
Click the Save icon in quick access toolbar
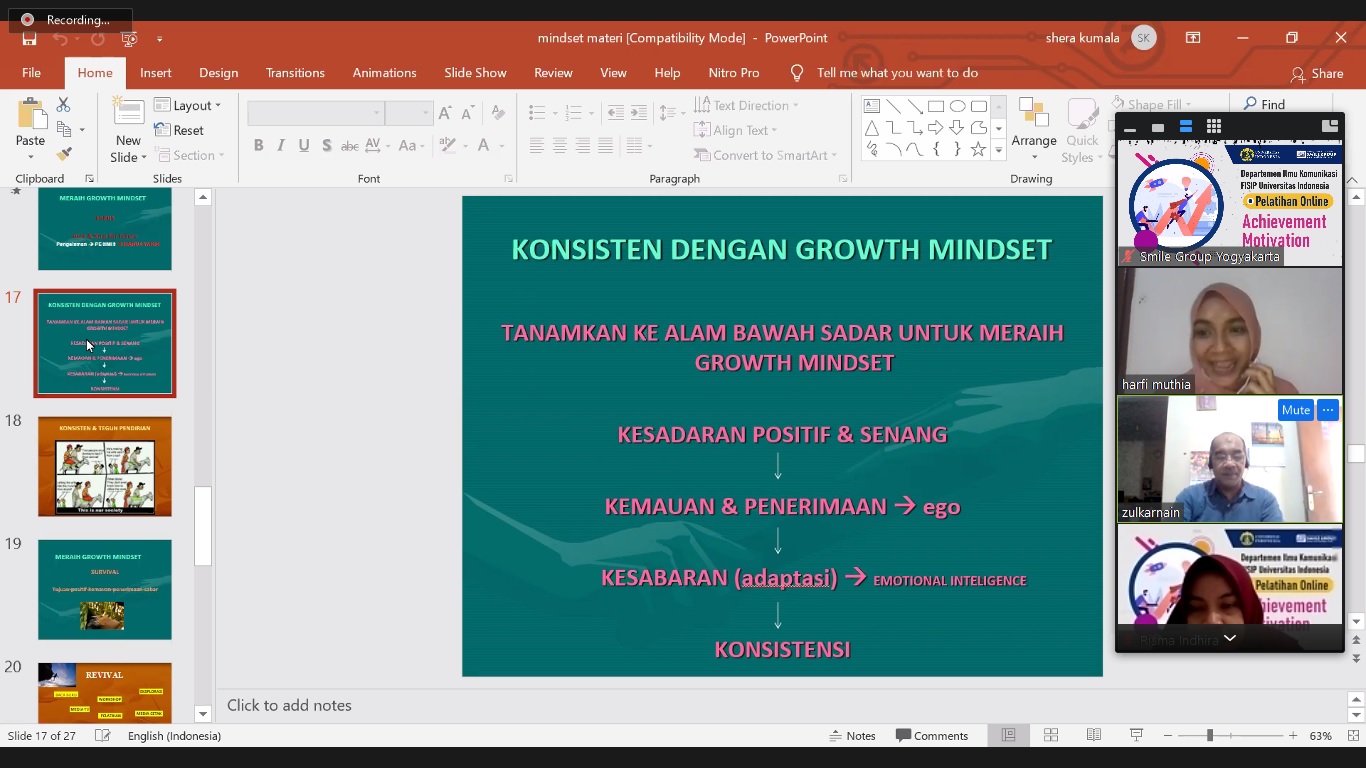coord(29,39)
